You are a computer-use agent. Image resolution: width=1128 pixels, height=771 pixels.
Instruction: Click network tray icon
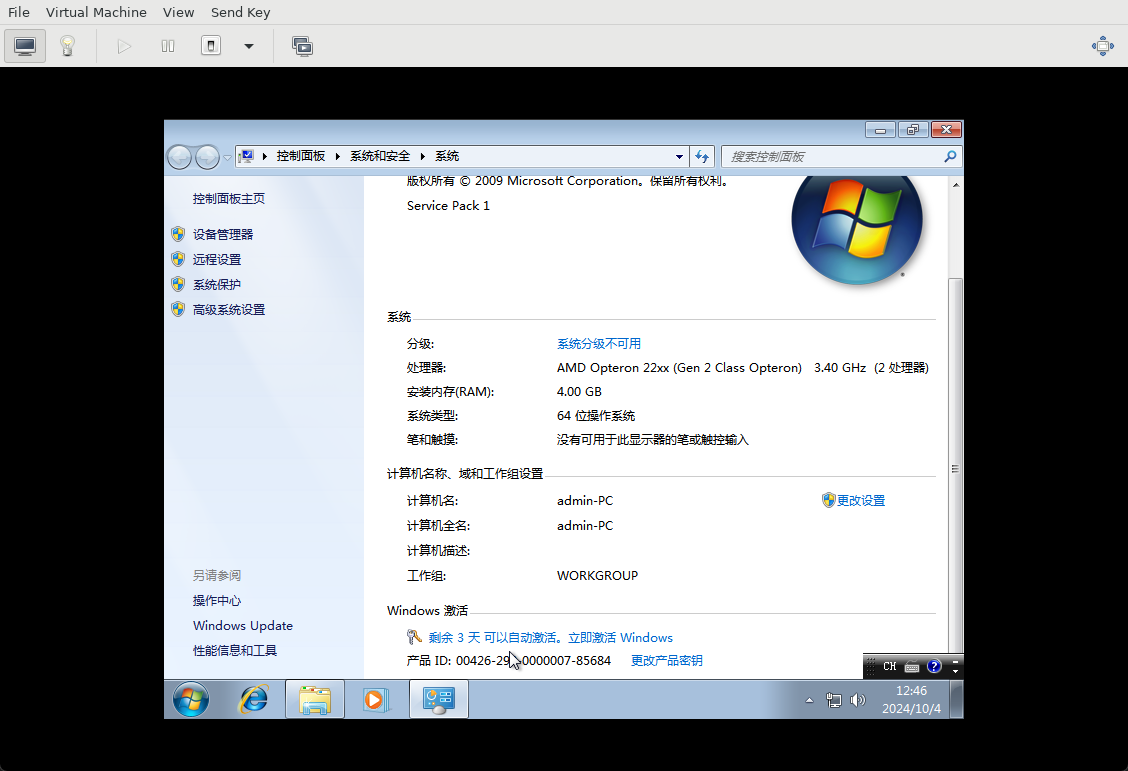pos(834,700)
